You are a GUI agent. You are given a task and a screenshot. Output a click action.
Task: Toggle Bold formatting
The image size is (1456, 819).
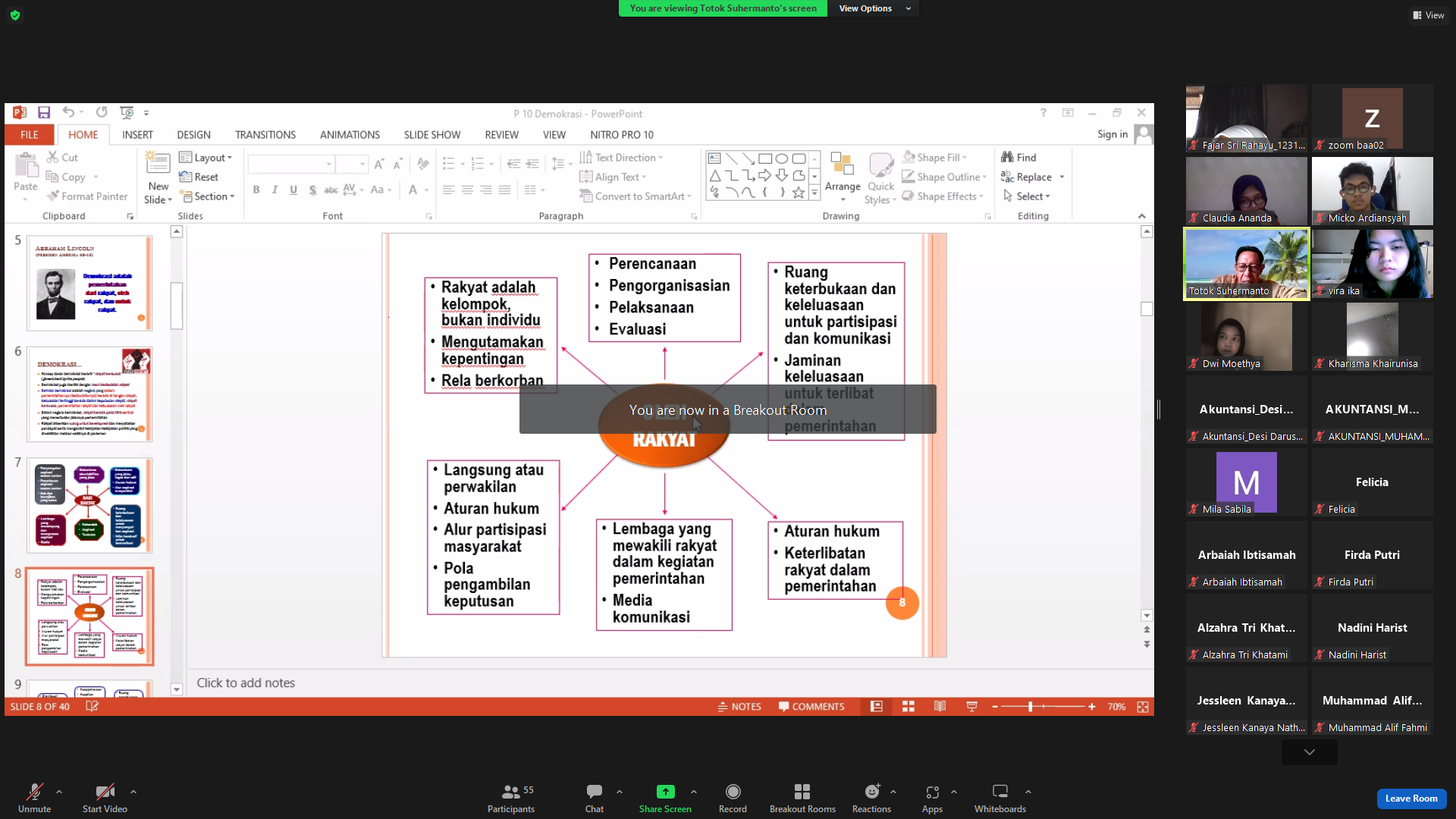256,190
